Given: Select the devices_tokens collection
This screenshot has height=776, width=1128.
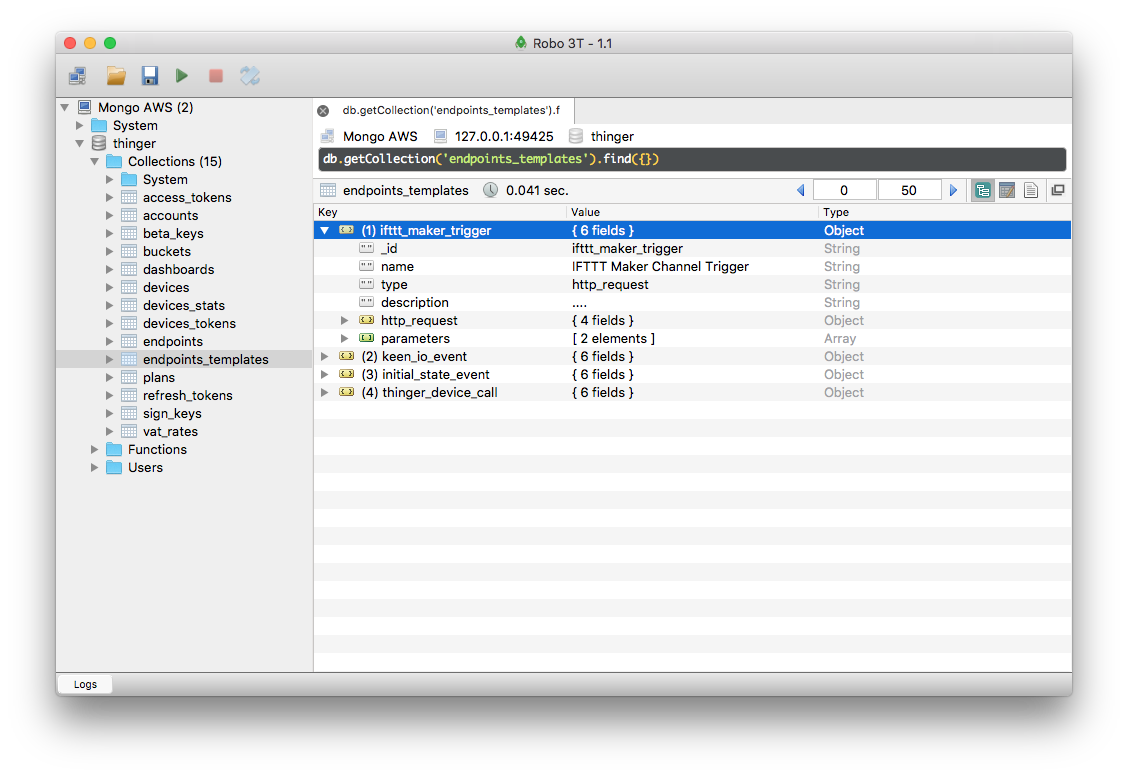Looking at the screenshot, I should 189,324.
